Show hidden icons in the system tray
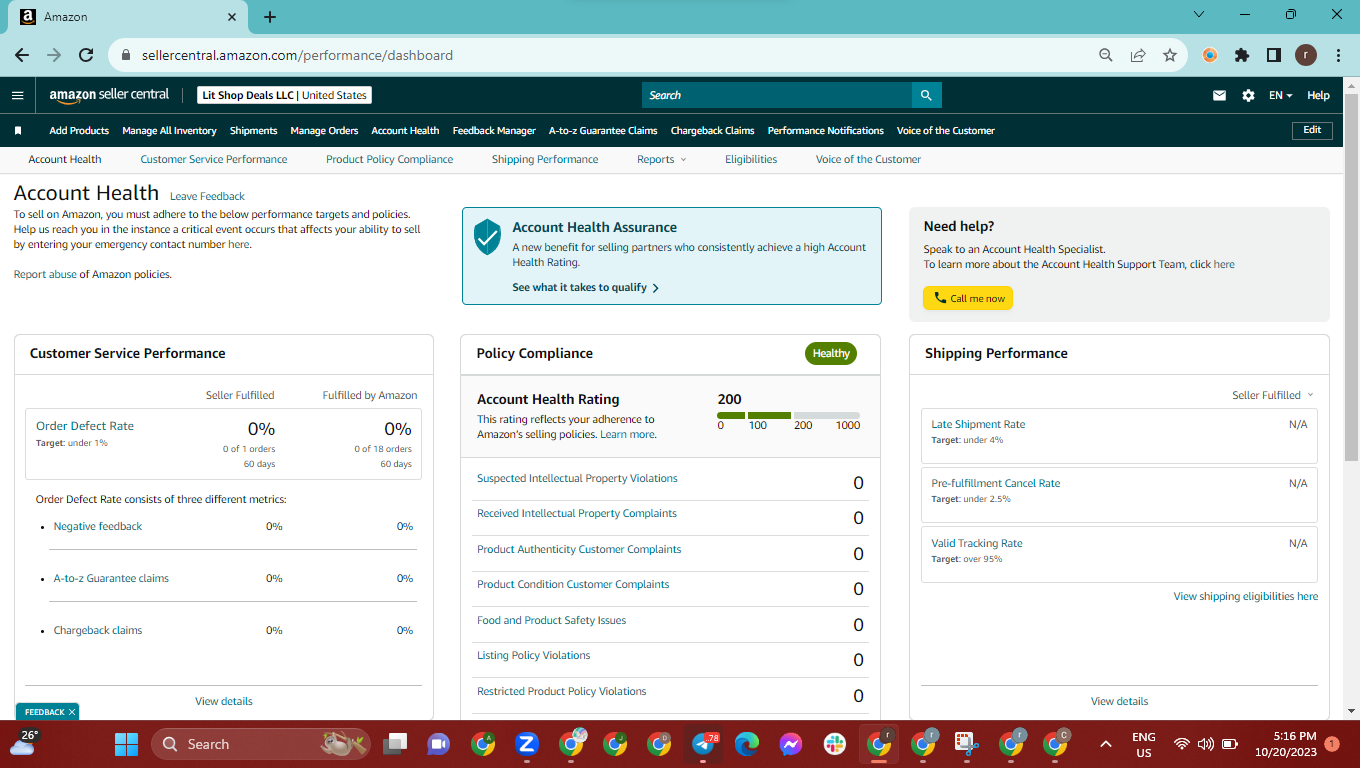 pyautogui.click(x=1106, y=744)
